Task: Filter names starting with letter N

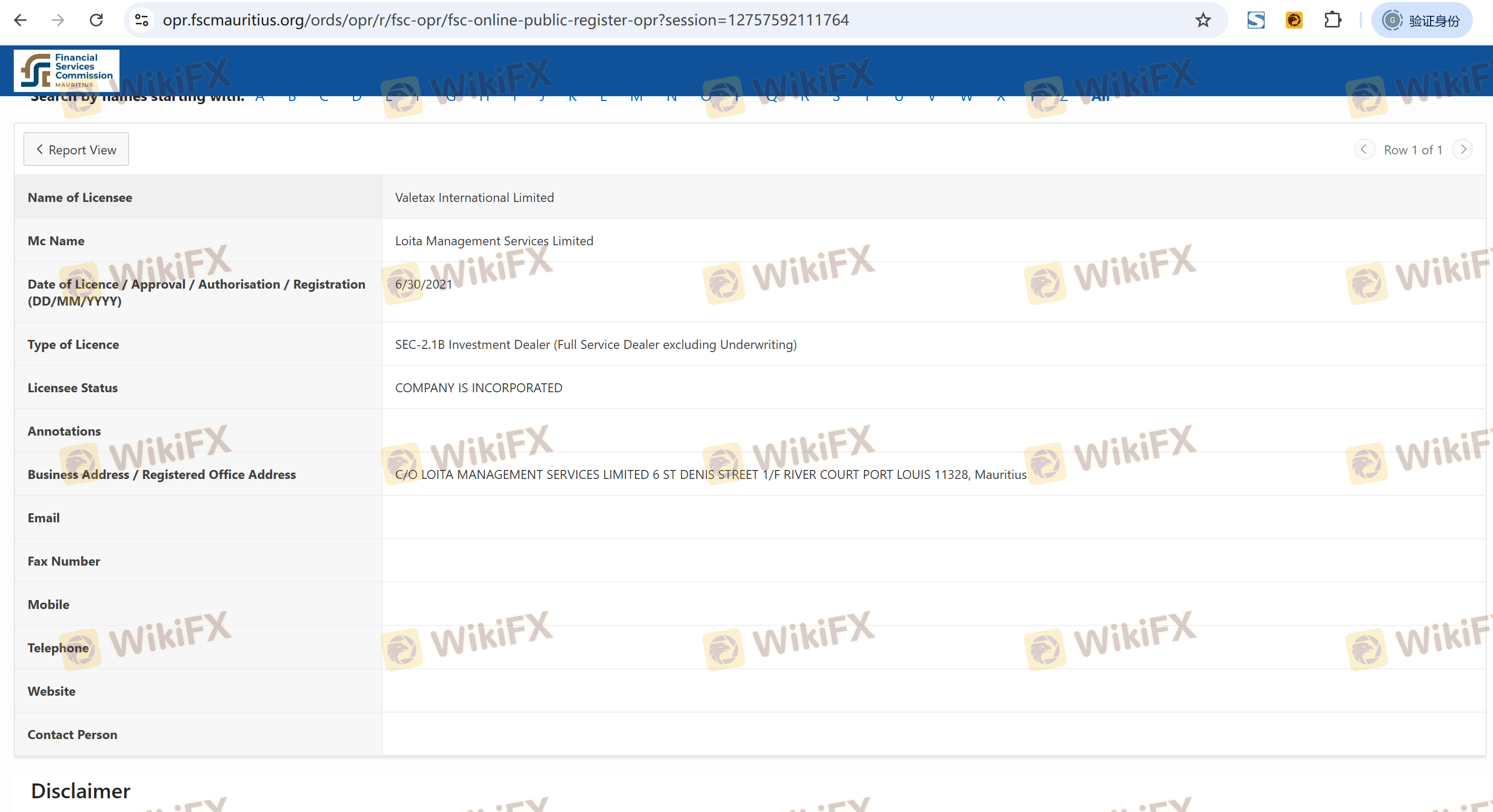Action: [671, 98]
